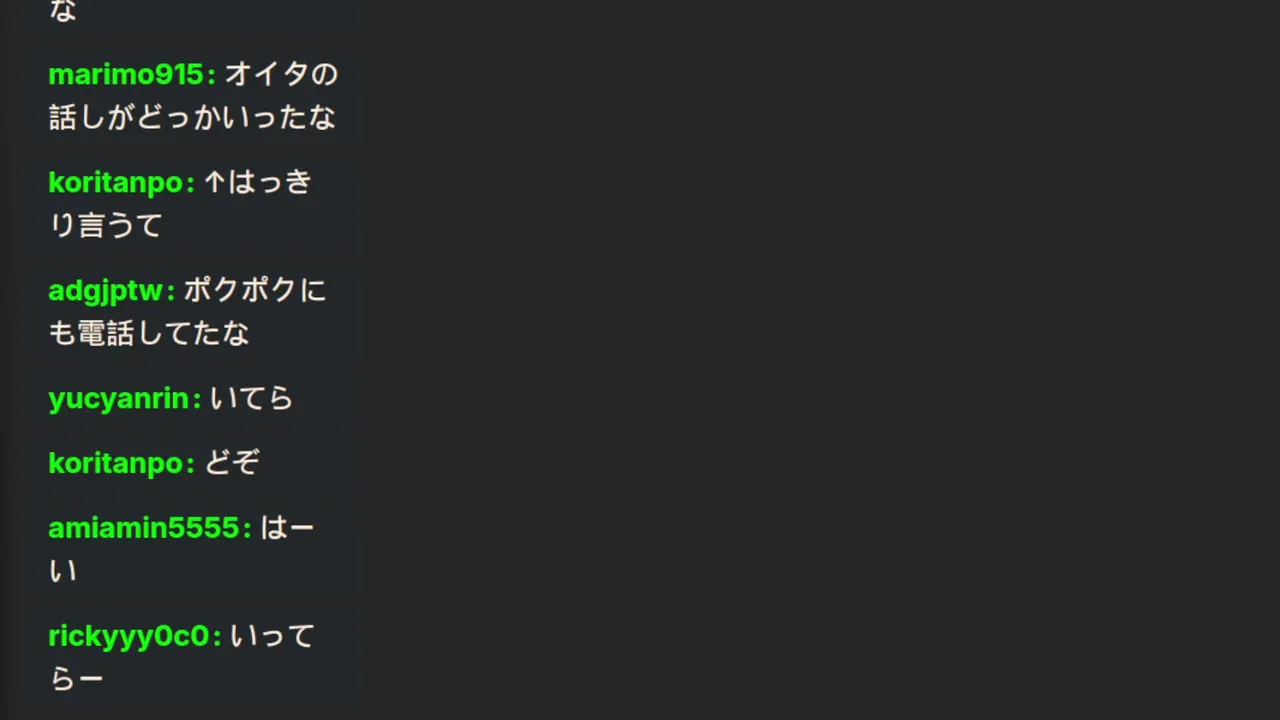The image size is (1280, 720).
Task: Click はー text beside amiamin5555
Action: click(x=287, y=527)
